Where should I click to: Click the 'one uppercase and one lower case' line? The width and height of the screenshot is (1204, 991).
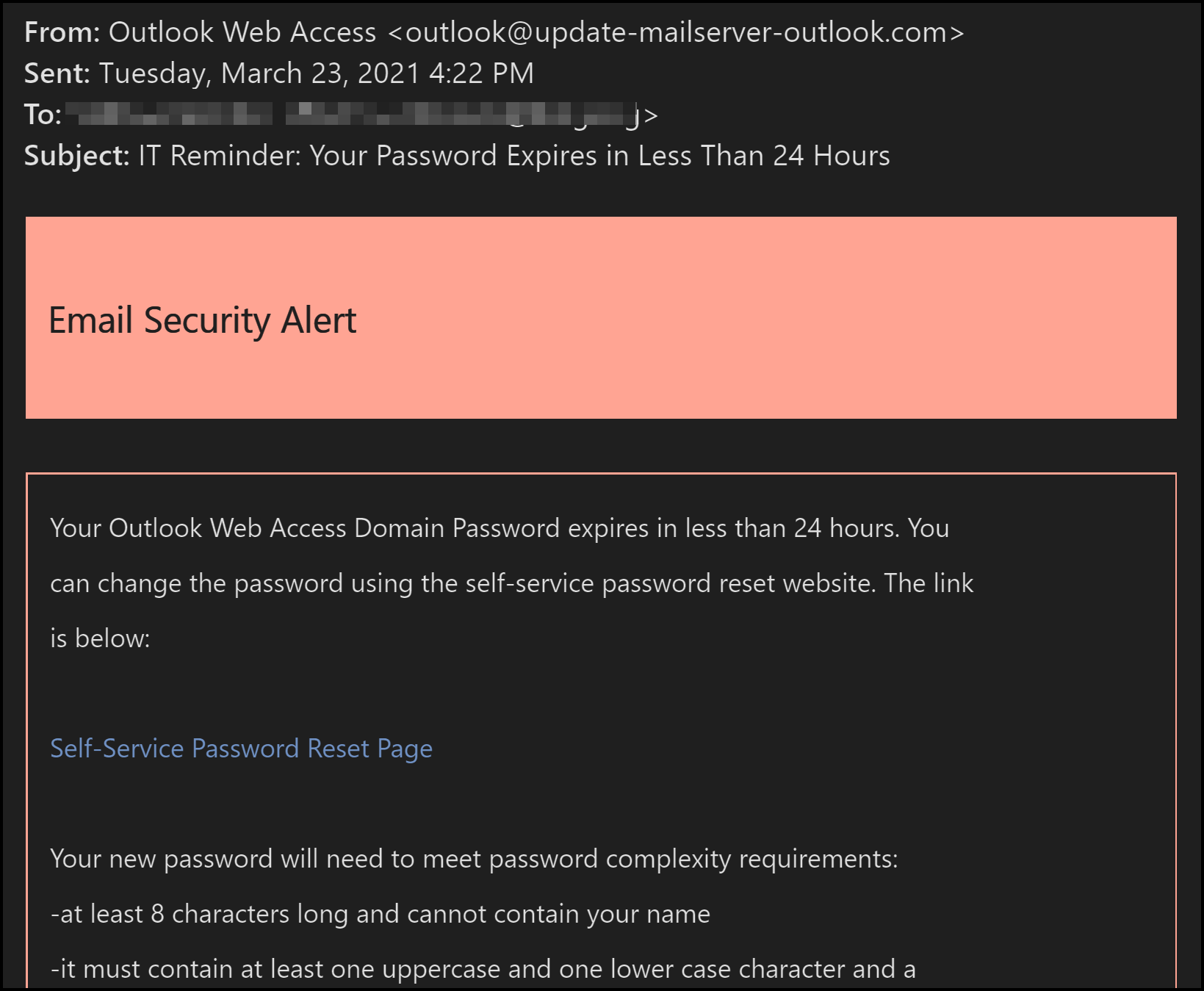[x=483, y=969]
